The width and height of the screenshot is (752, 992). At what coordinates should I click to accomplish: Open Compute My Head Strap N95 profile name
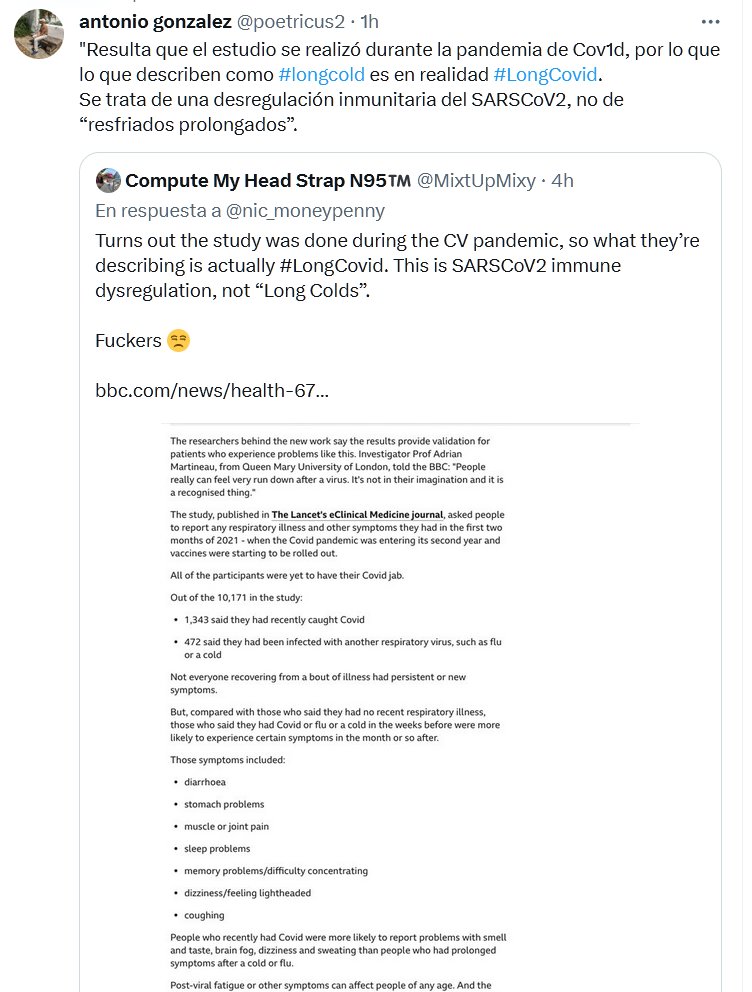coord(267,180)
